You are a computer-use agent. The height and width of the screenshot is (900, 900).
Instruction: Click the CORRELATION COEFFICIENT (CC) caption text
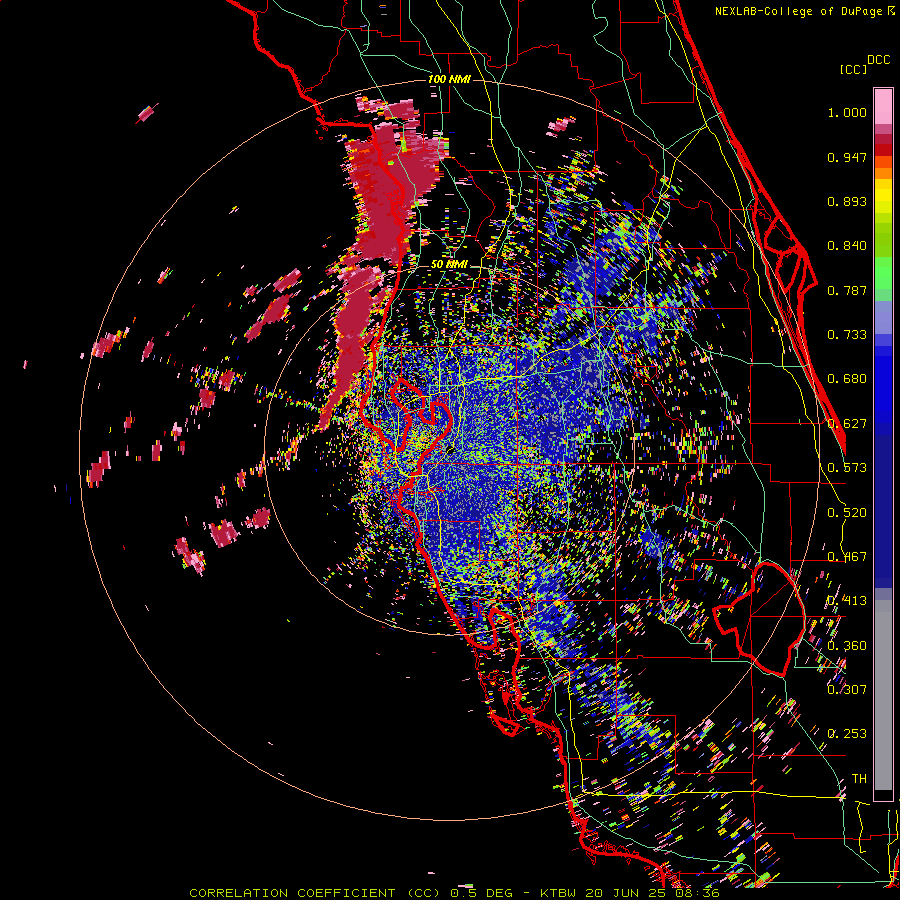[x=315, y=893]
